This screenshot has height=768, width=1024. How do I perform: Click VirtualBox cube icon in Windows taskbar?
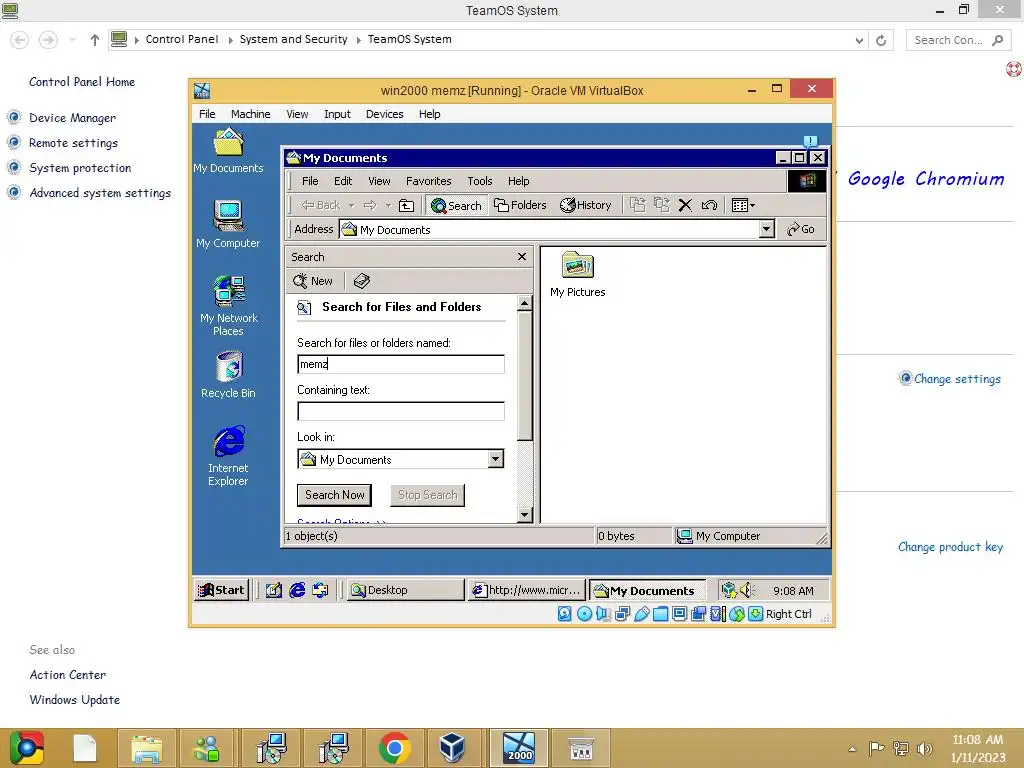pos(452,748)
